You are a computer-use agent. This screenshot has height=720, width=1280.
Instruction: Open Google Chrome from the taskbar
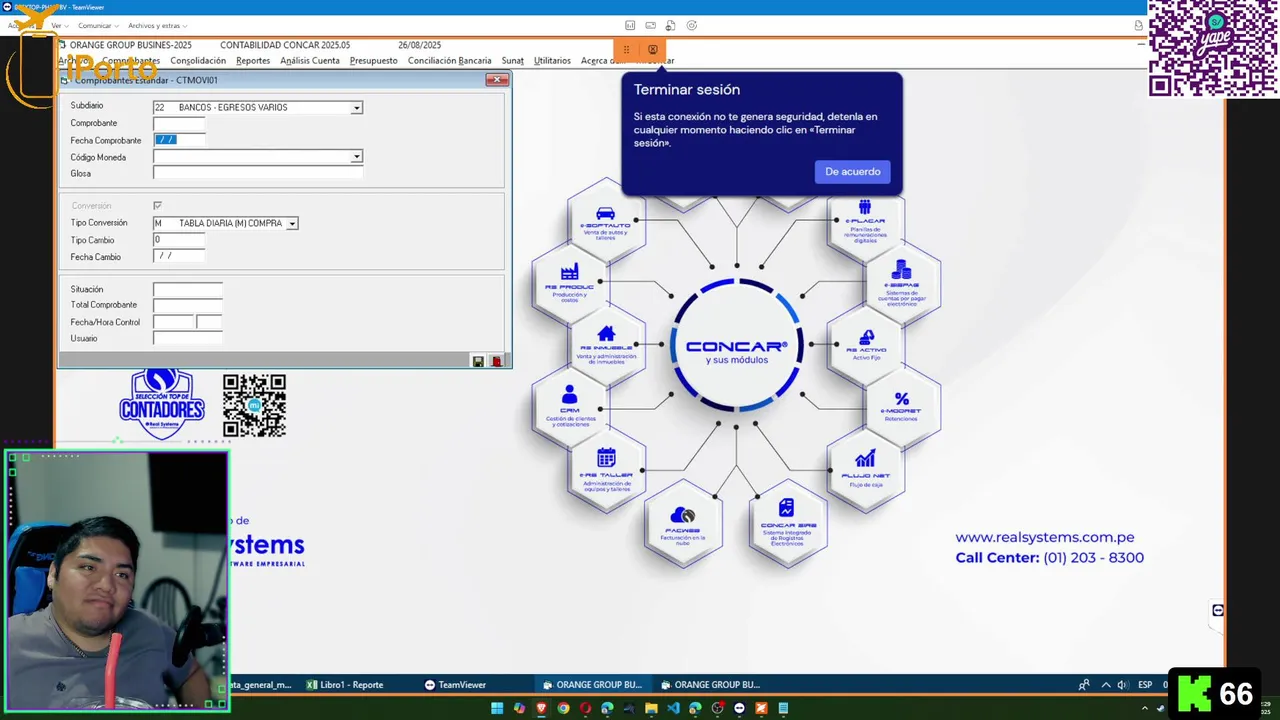tap(563, 708)
